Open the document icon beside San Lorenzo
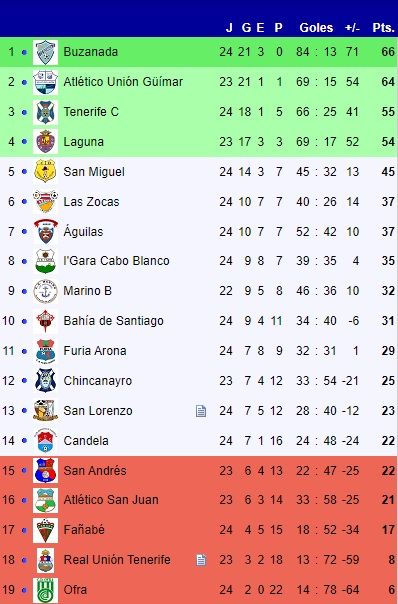Image resolution: width=398 pixels, height=604 pixels. (x=201, y=411)
